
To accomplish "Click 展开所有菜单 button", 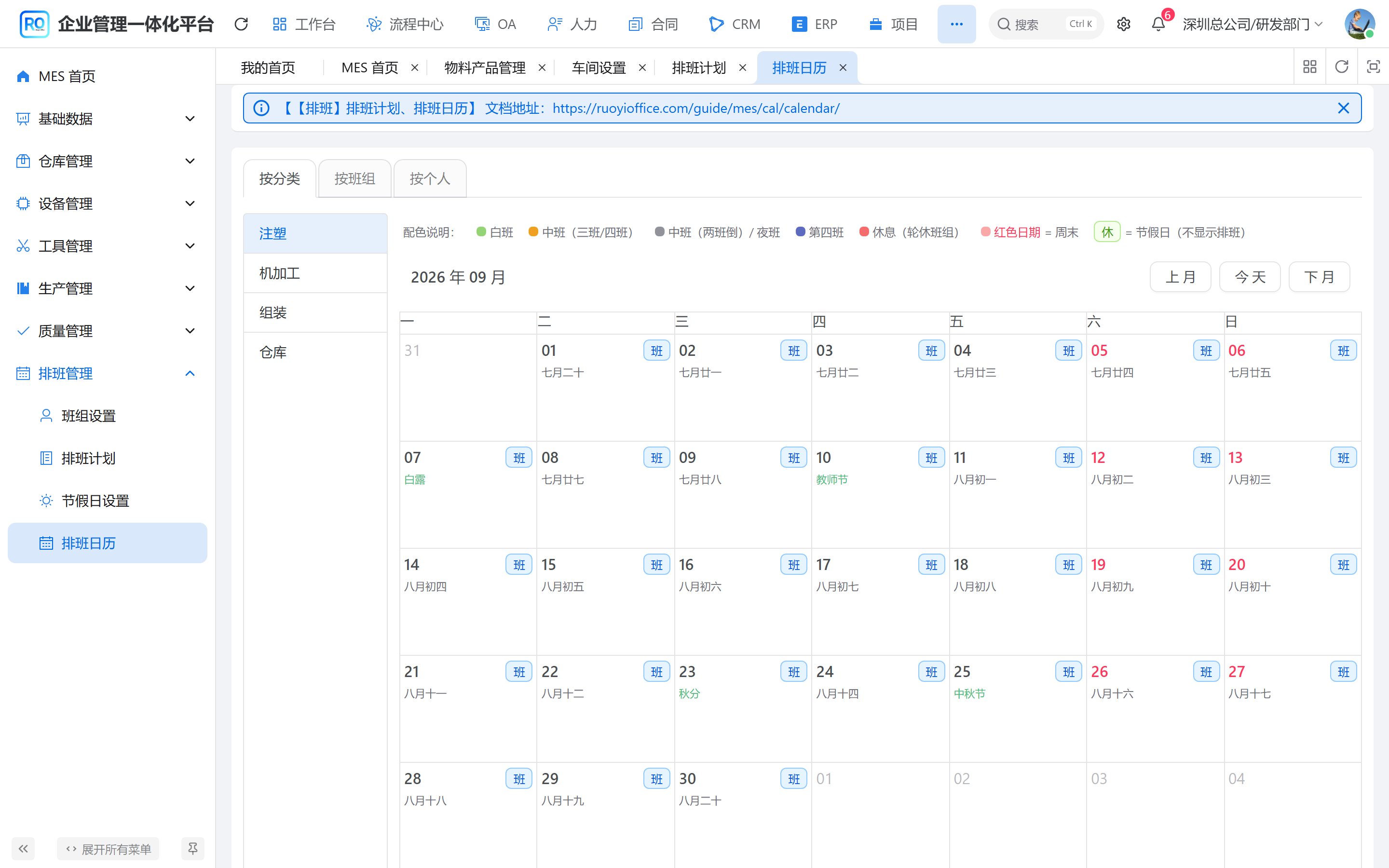I will tap(108, 849).
